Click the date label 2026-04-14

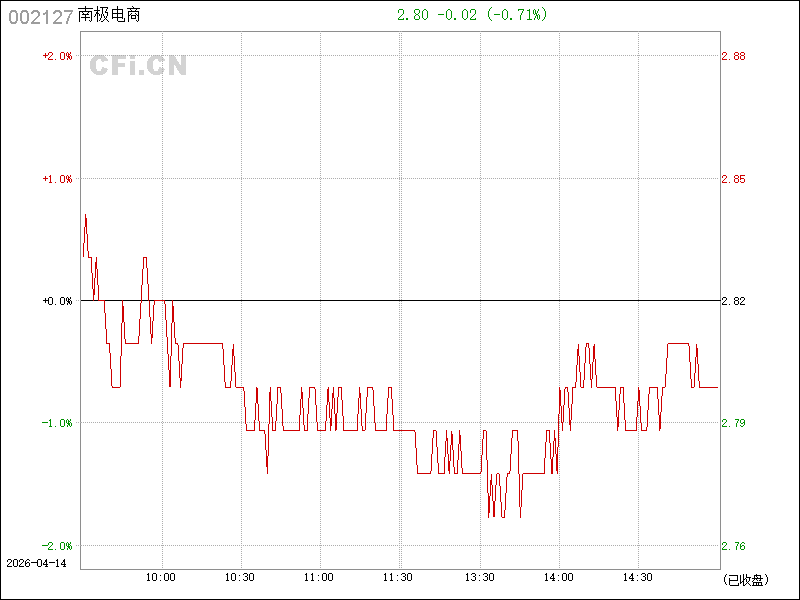tap(35, 564)
